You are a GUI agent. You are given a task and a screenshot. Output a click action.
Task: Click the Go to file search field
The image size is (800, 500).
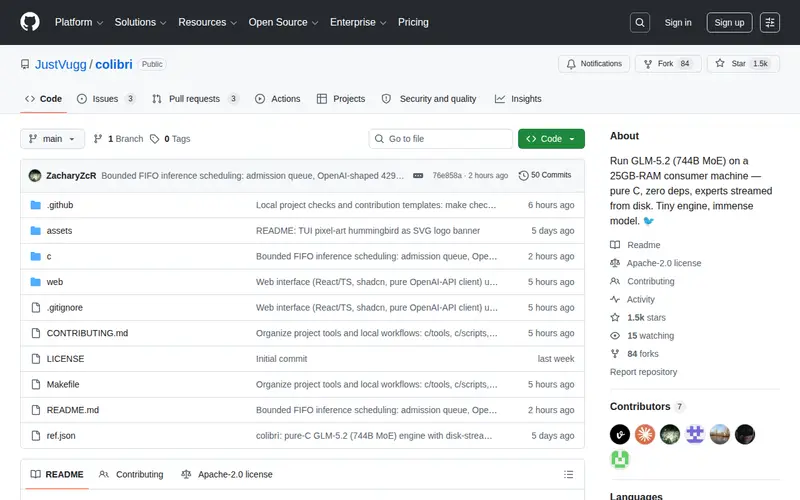tap(441, 139)
